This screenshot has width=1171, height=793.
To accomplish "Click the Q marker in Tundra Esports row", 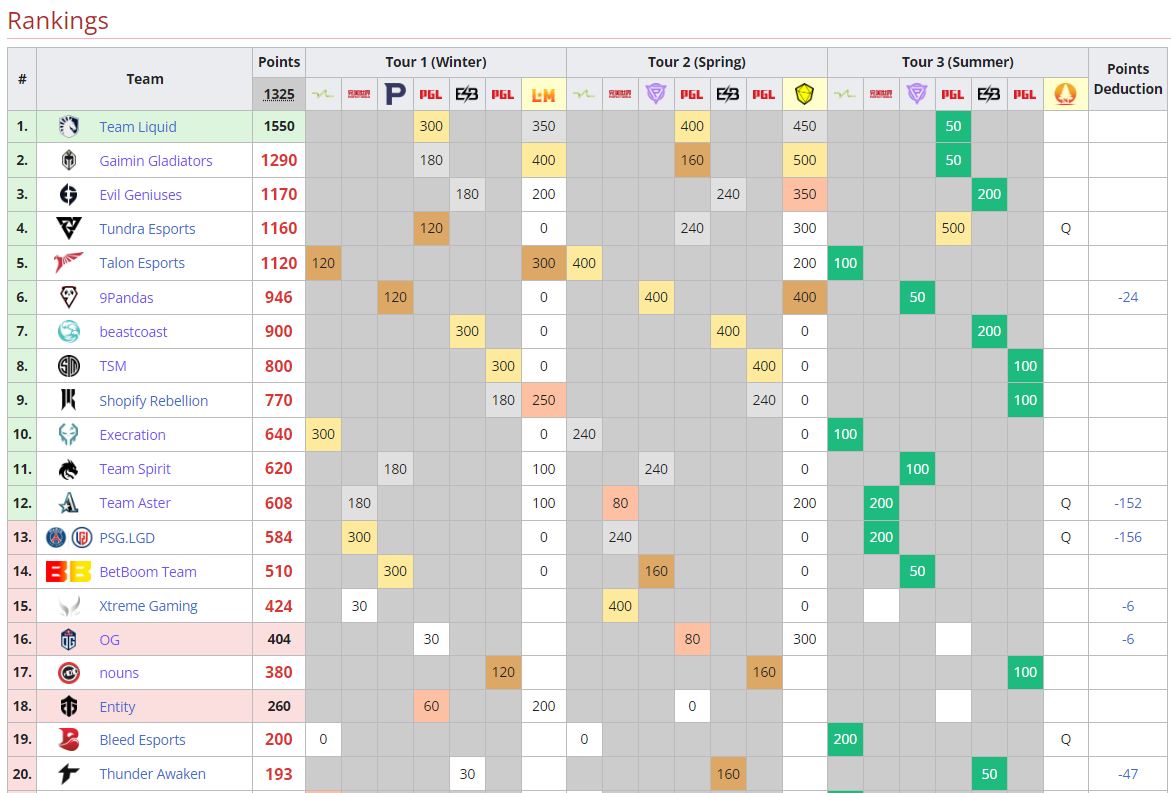I will coord(1065,229).
